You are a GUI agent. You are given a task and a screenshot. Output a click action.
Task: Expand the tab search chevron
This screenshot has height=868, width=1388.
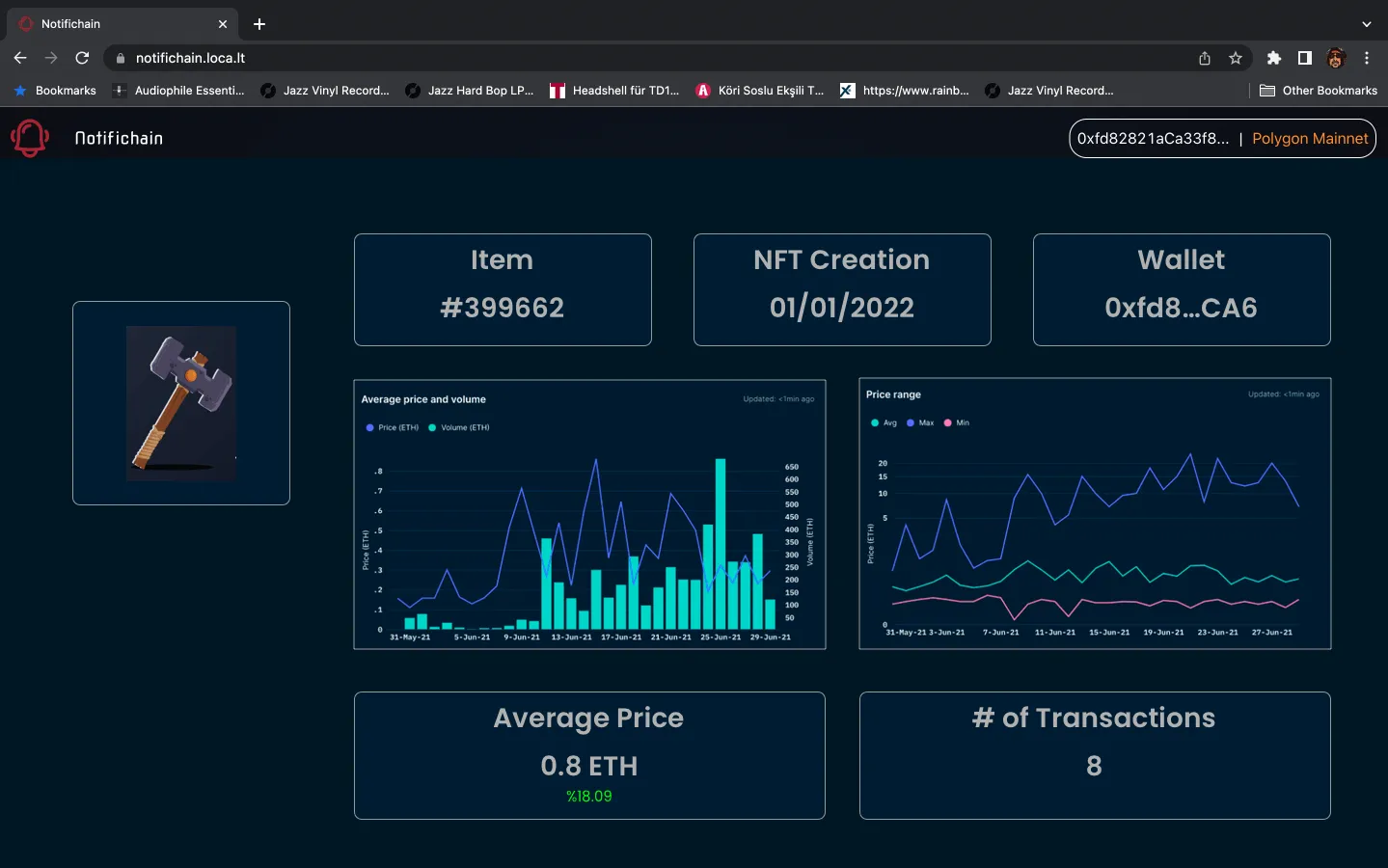pos(1366,24)
